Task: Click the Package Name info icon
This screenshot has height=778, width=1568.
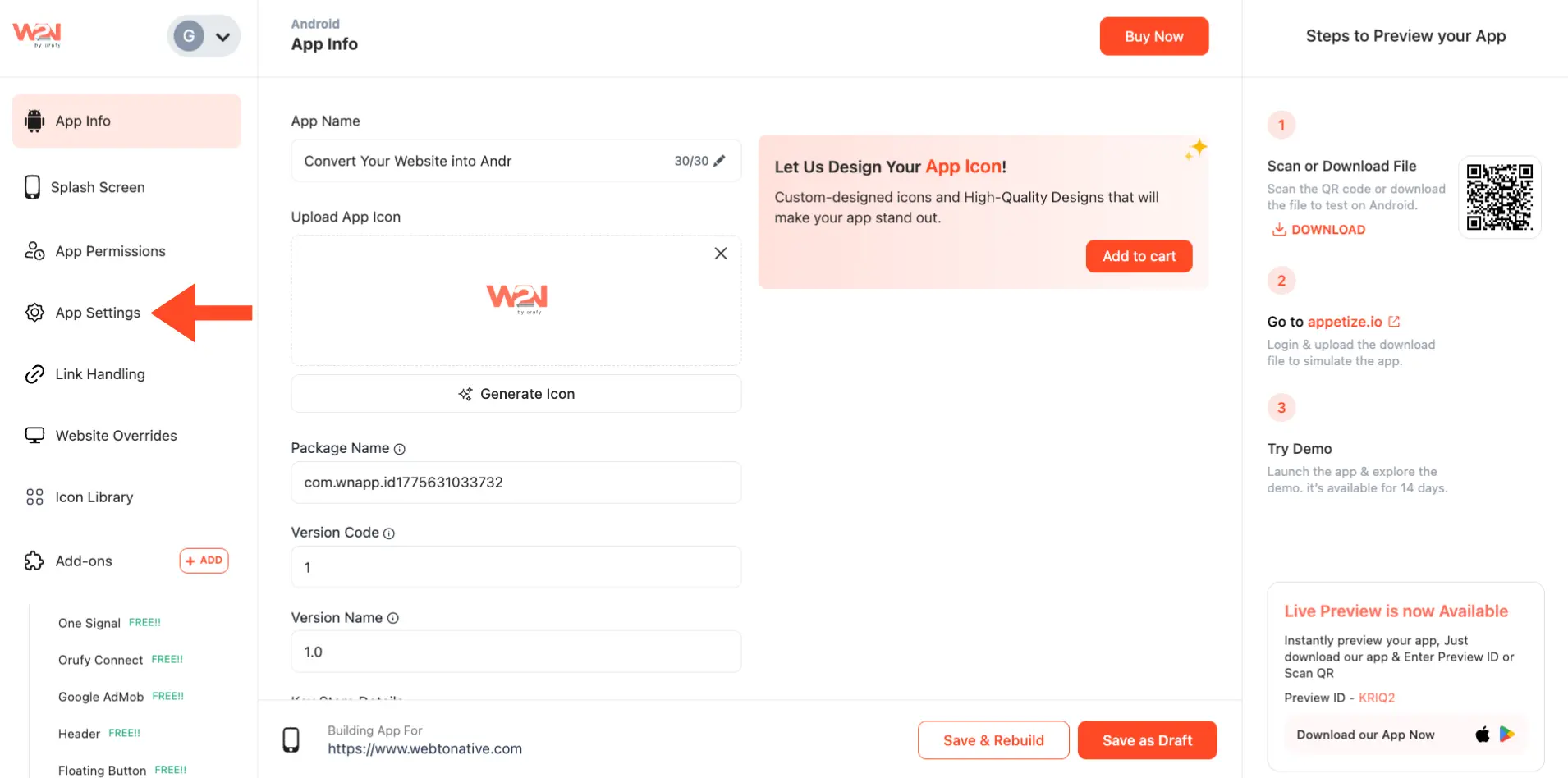Action: click(400, 449)
